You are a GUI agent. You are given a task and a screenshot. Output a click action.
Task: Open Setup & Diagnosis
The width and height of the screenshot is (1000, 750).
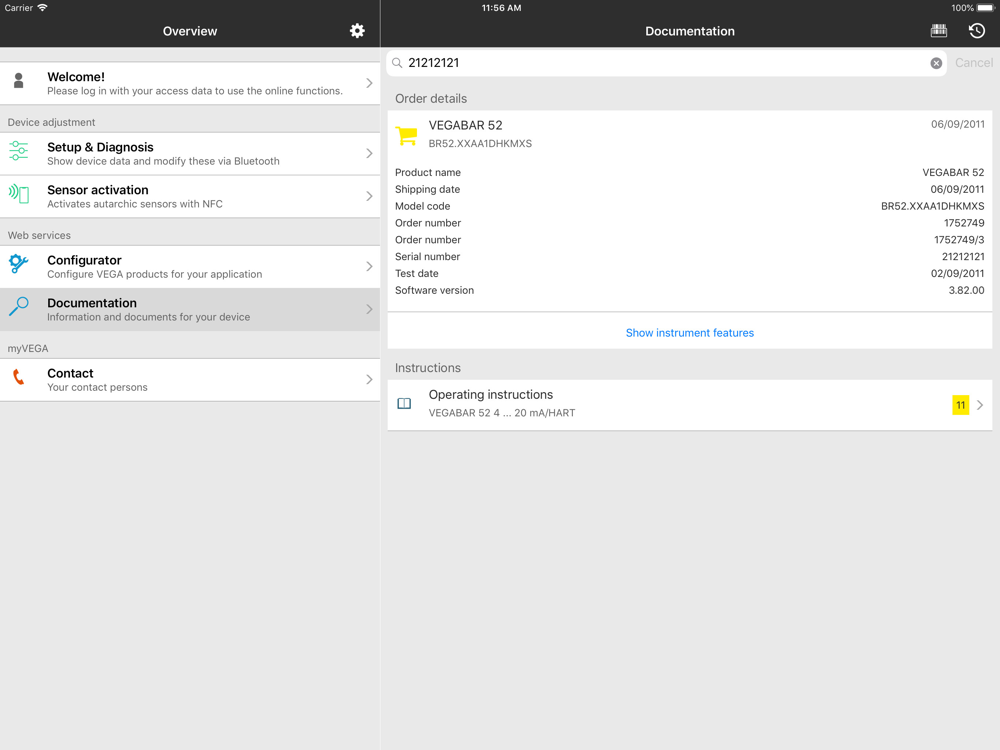pos(190,154)
